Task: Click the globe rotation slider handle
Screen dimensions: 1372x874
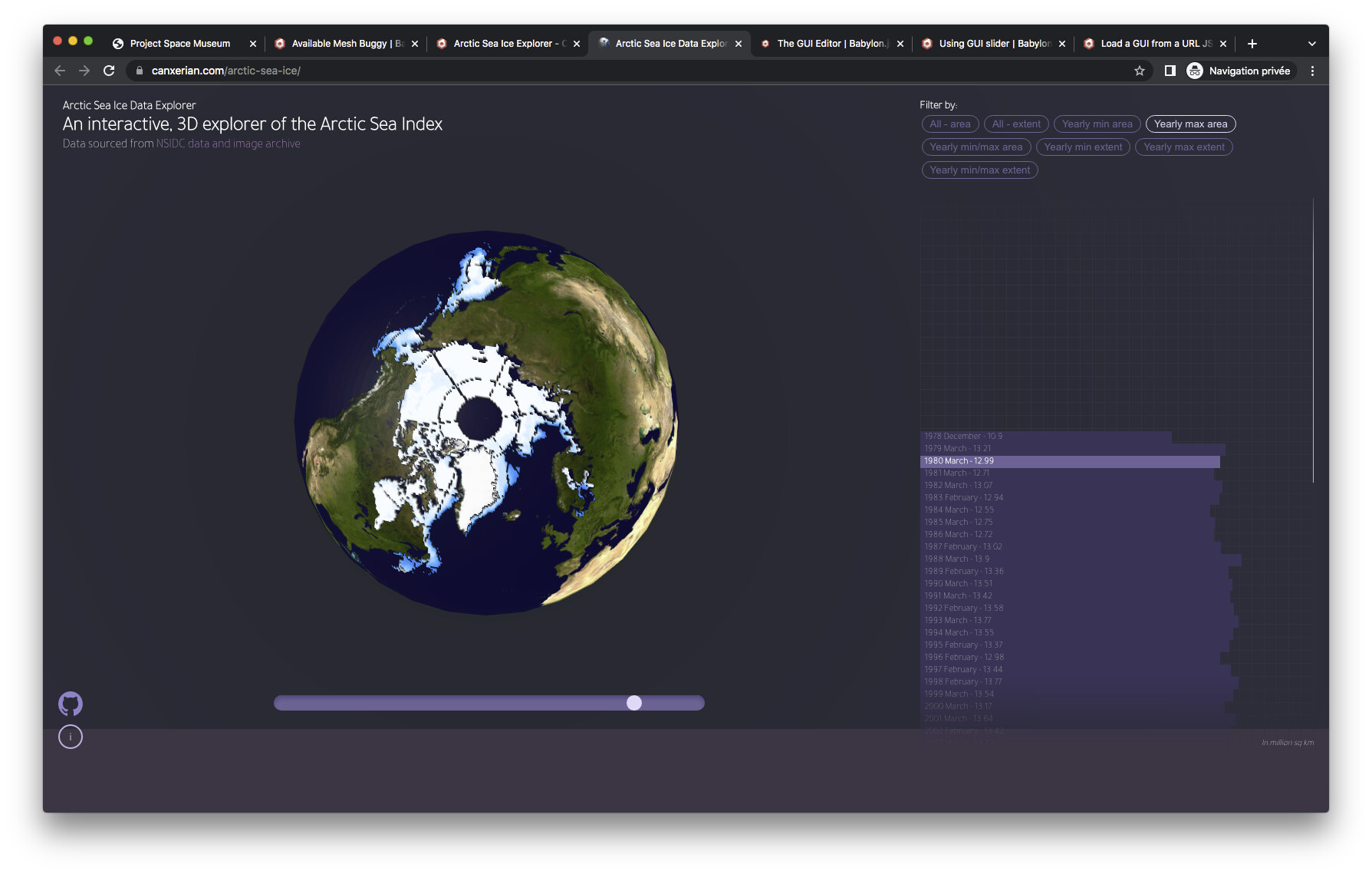Action: 634,703
